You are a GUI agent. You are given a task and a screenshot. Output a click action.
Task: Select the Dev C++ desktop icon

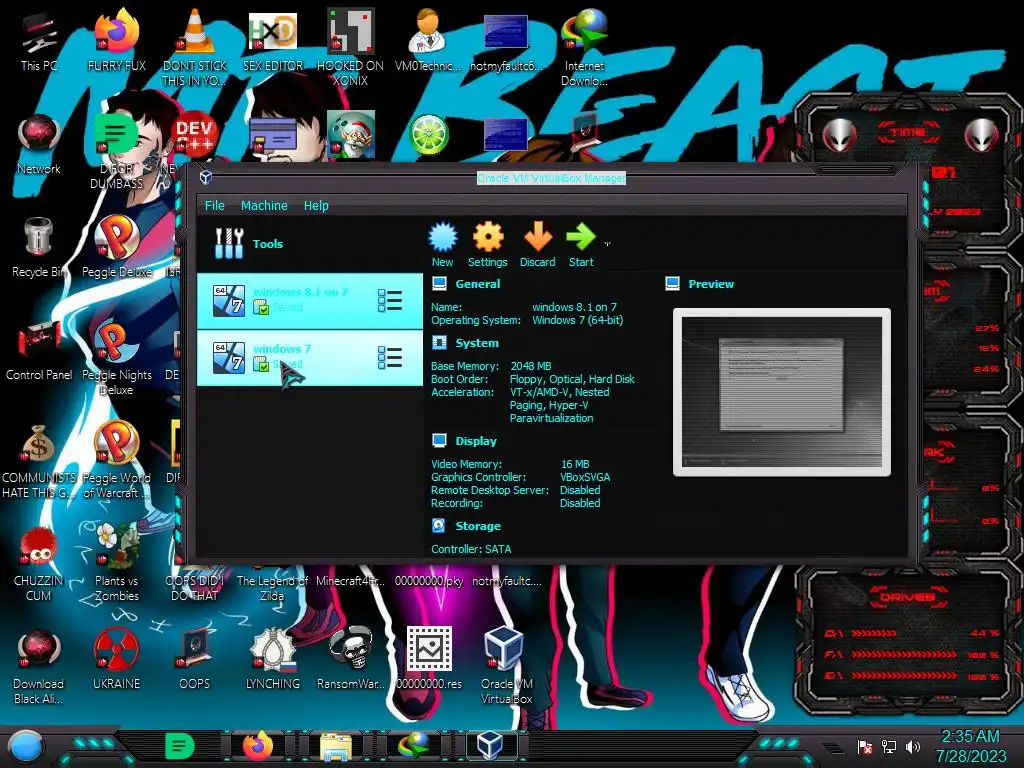pos(195,135)
